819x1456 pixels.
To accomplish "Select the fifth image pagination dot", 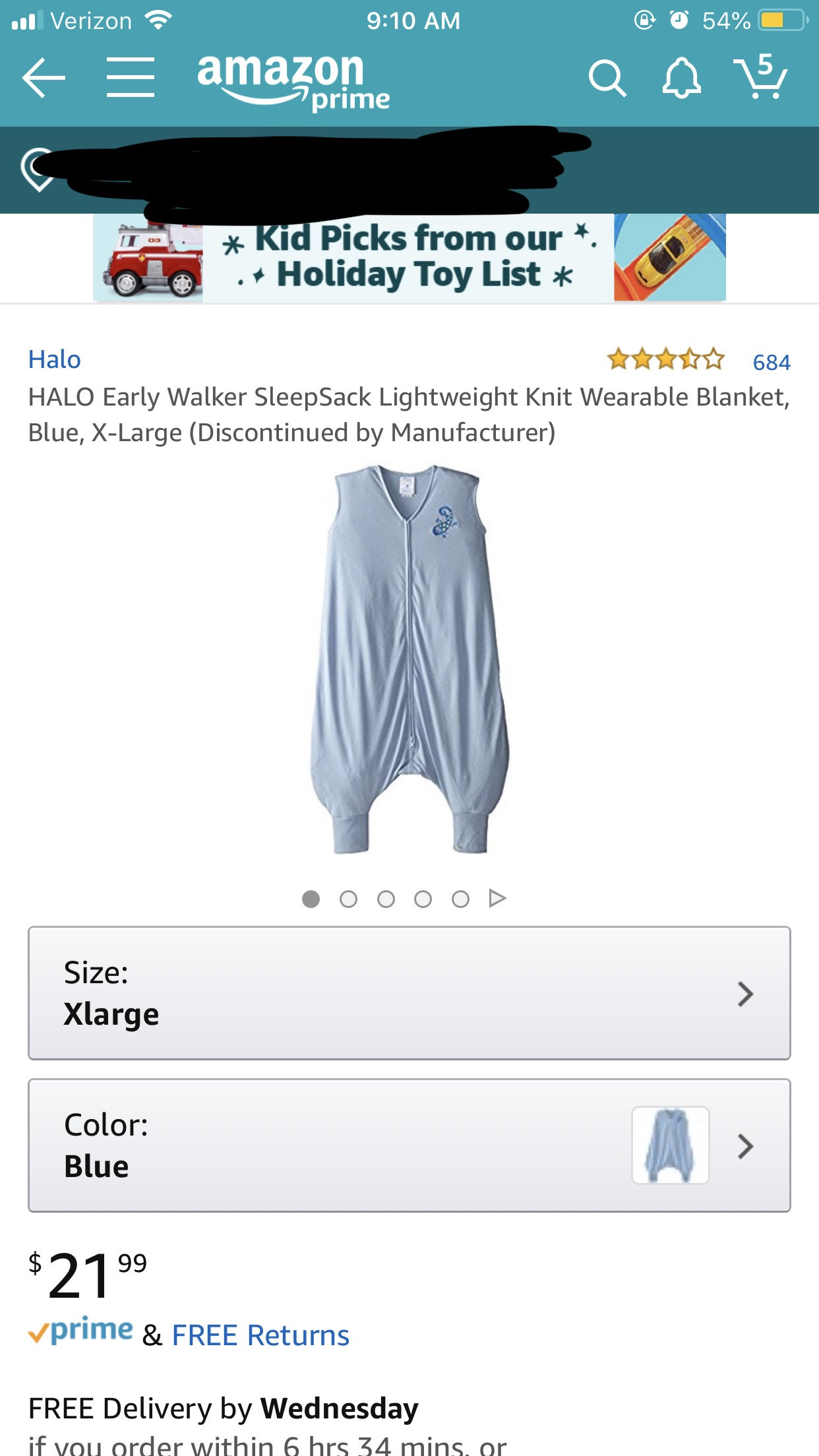I will (x=460, y=899).
